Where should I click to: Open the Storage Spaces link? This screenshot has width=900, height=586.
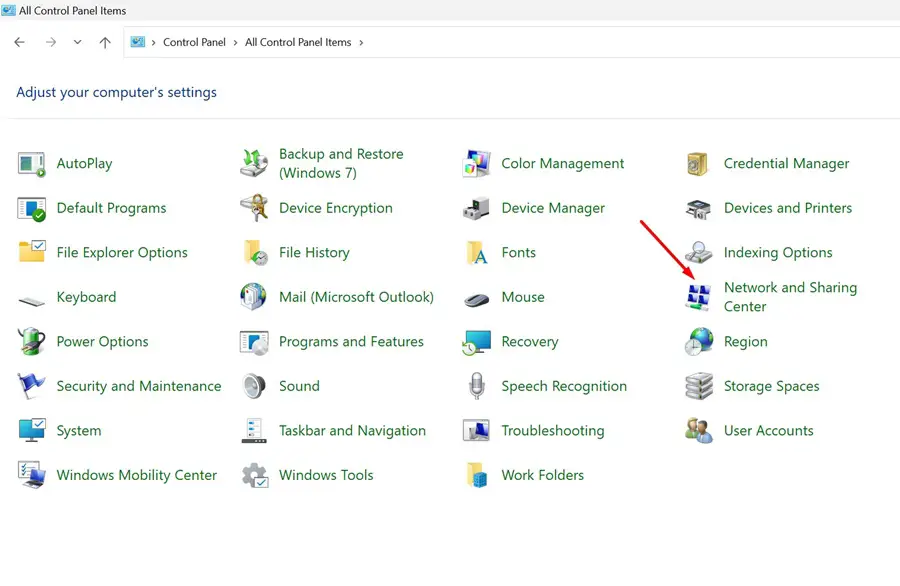click(771, 386)
